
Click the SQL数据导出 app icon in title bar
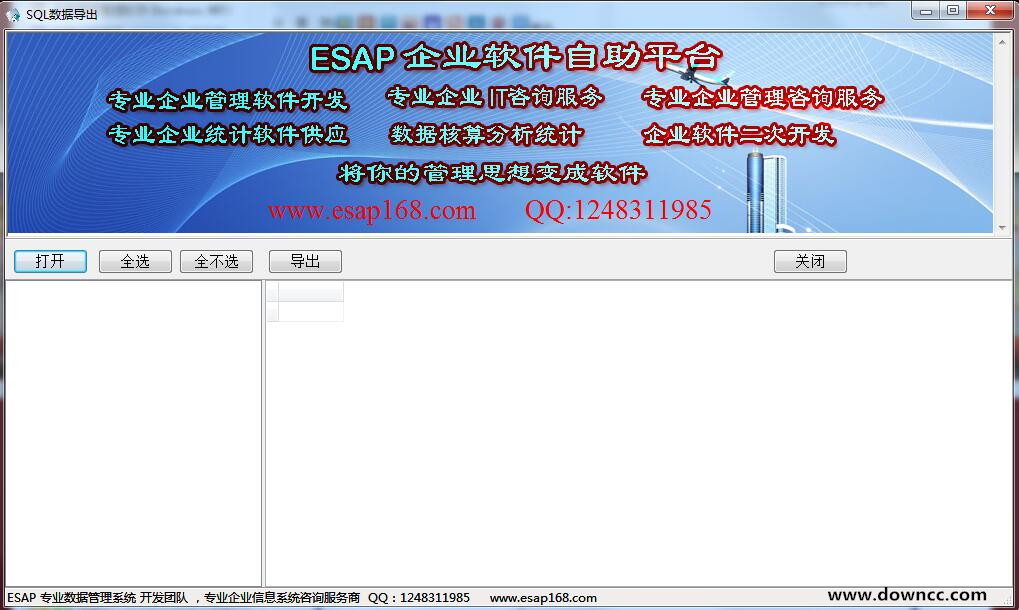(13, 12)
